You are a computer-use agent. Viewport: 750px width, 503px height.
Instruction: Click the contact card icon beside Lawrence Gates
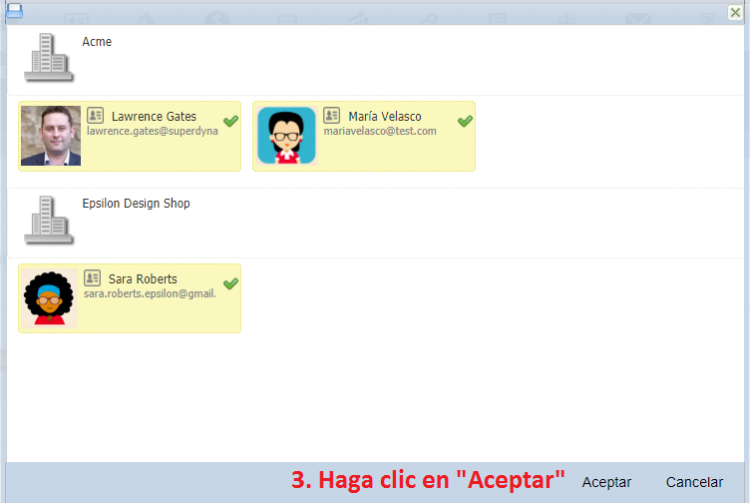coord(95,115)
